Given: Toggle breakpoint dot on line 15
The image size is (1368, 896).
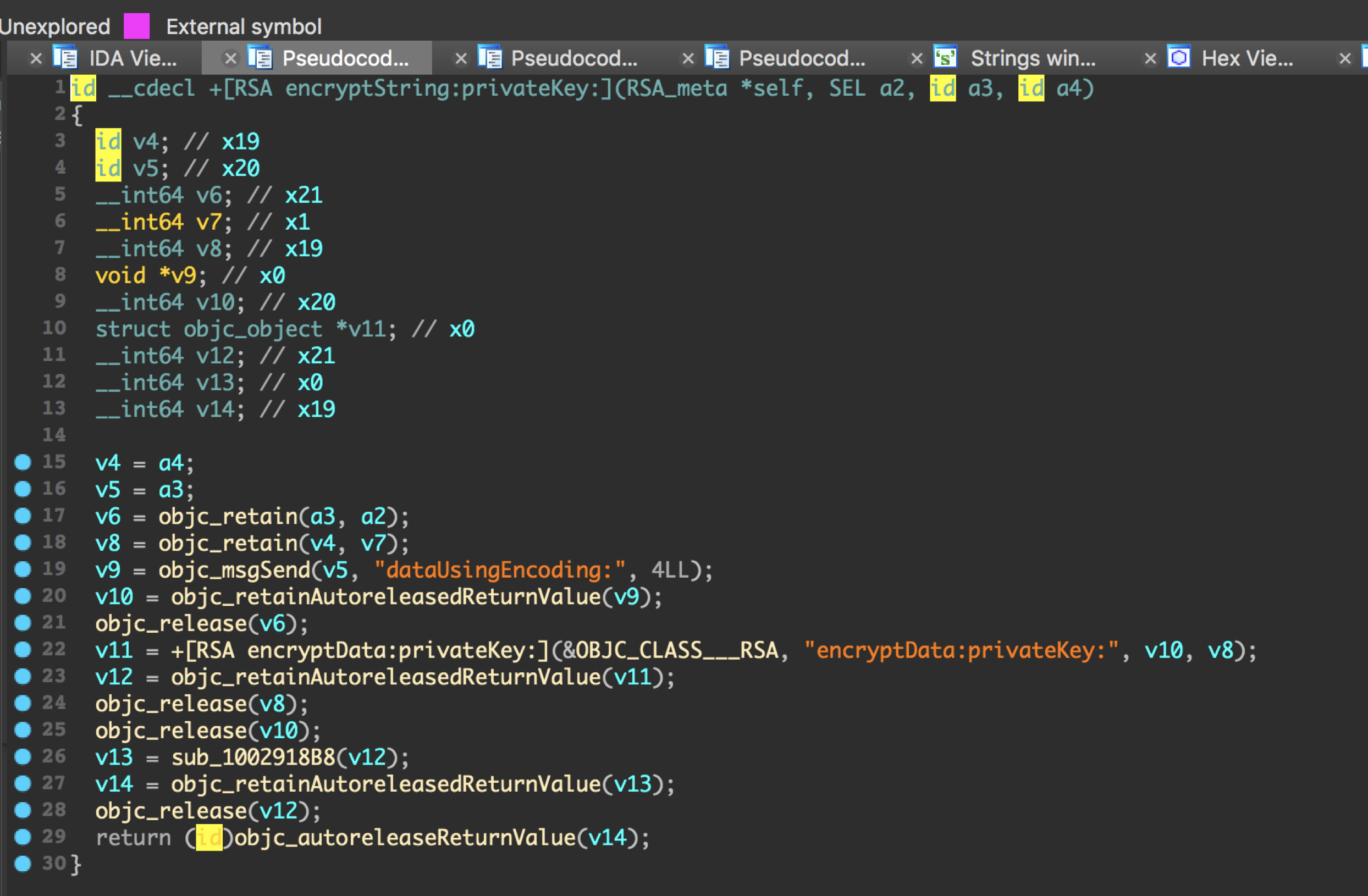Looking at the screenshot, I should coord(23,462).
